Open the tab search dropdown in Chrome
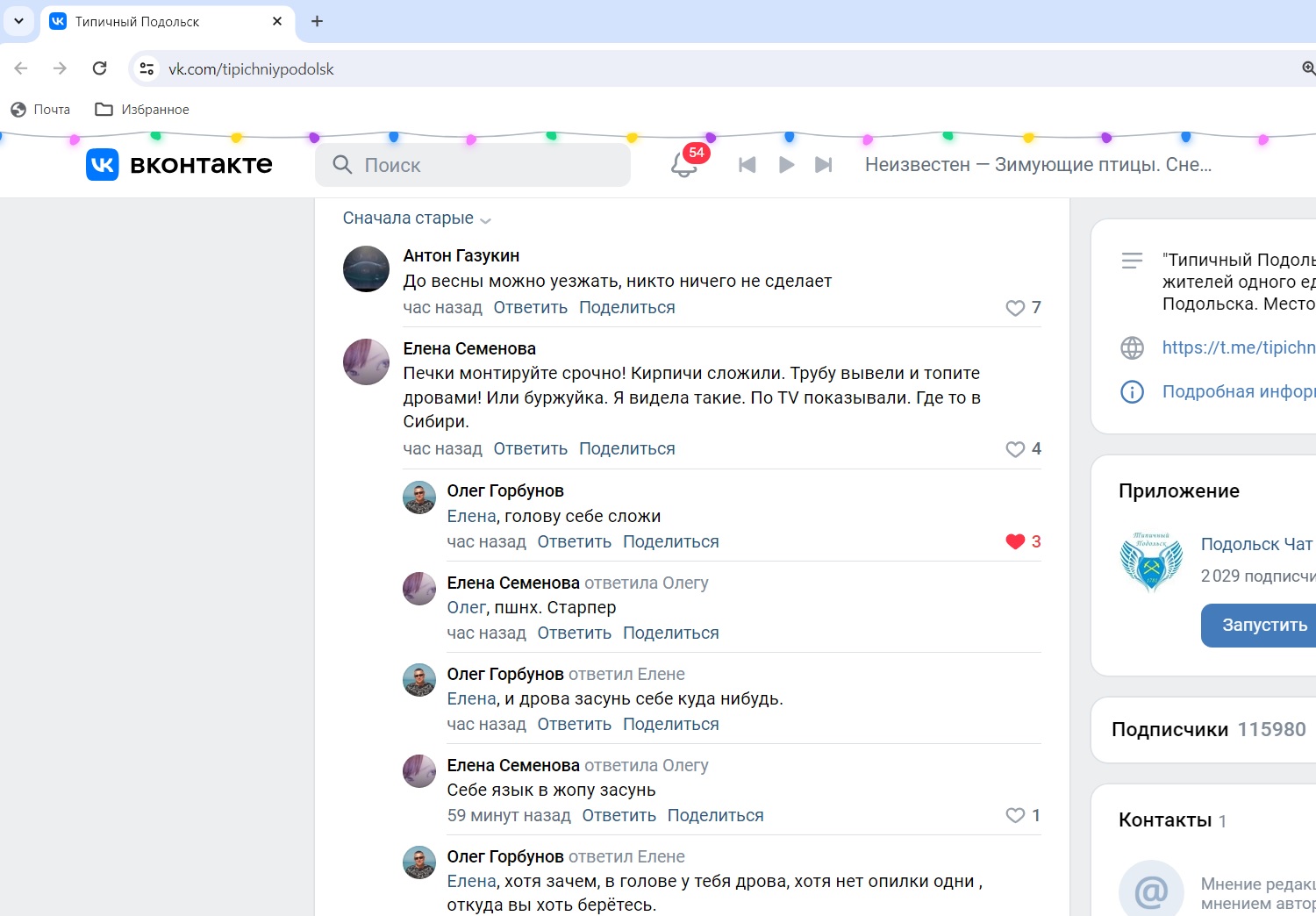This screenshot has height=916, width=1316. click(x=18, y=21)
